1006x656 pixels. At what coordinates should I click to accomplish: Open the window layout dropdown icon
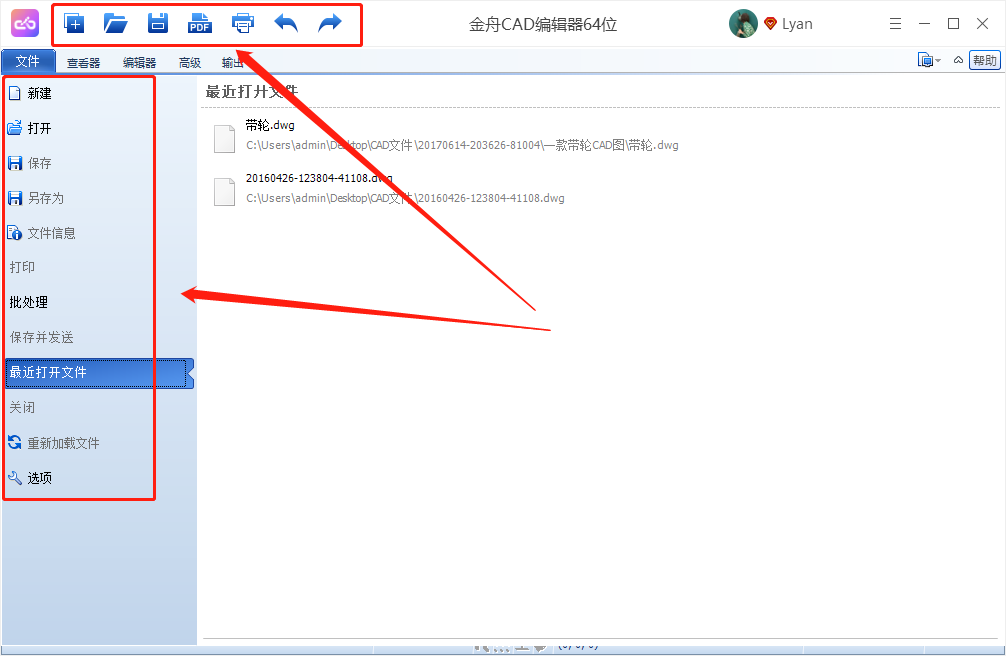pos(929,60)
